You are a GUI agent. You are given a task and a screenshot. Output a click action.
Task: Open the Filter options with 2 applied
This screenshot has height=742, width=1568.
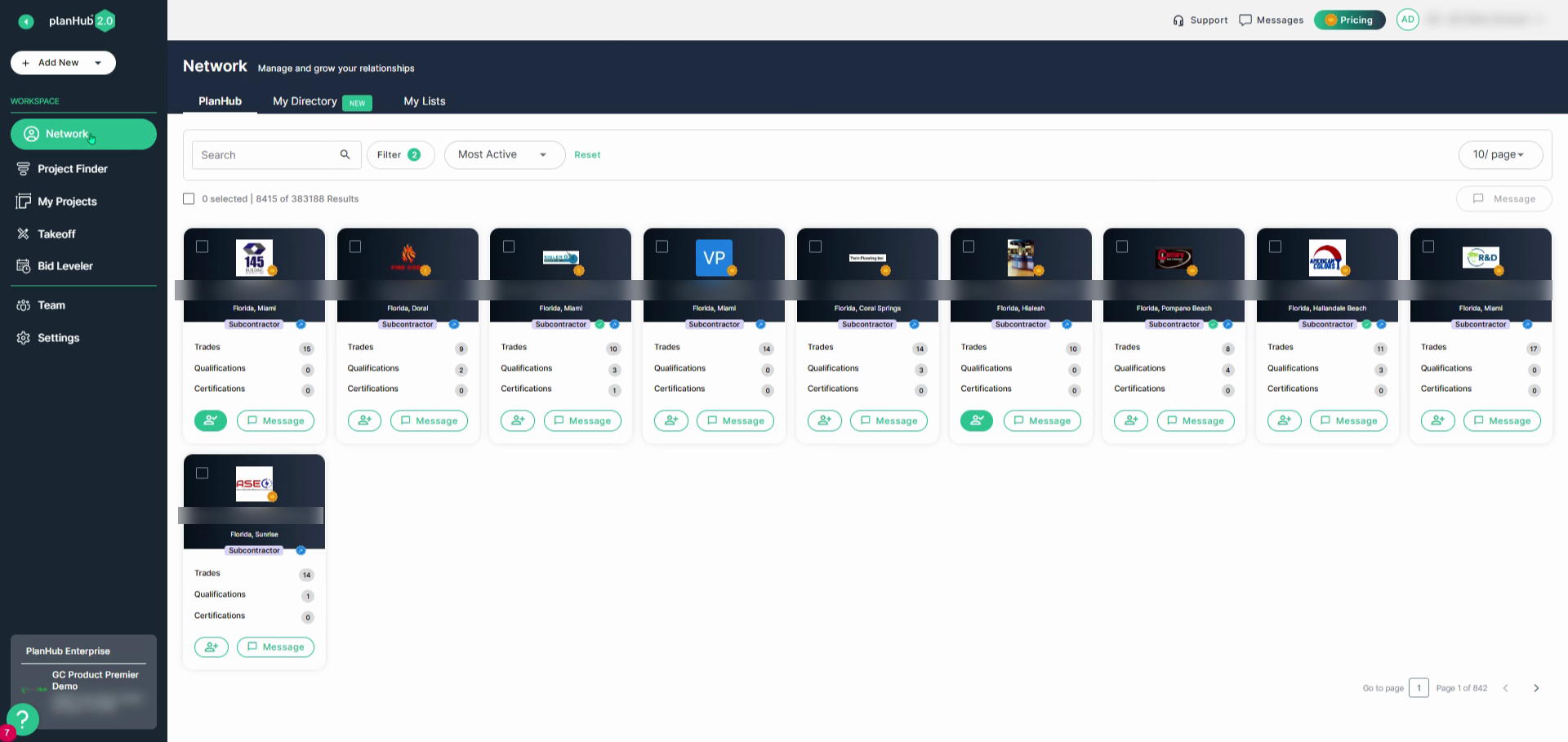point(400,155)
